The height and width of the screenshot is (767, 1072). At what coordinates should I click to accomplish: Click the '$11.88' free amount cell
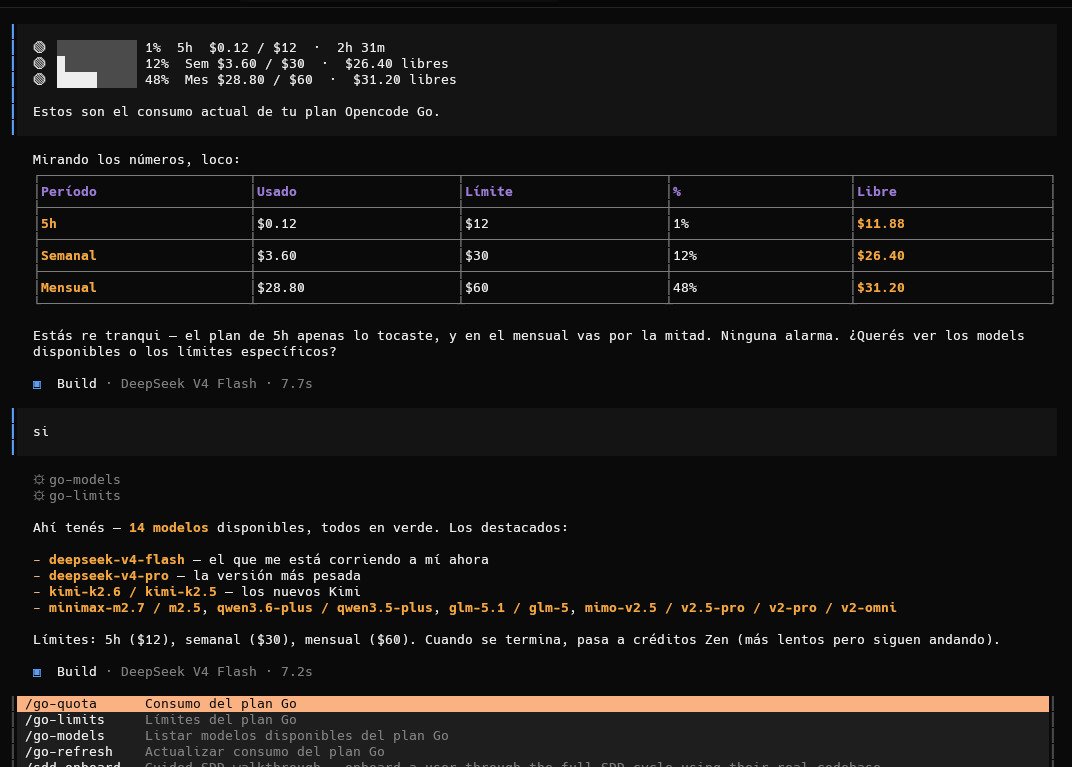(881, 224)
